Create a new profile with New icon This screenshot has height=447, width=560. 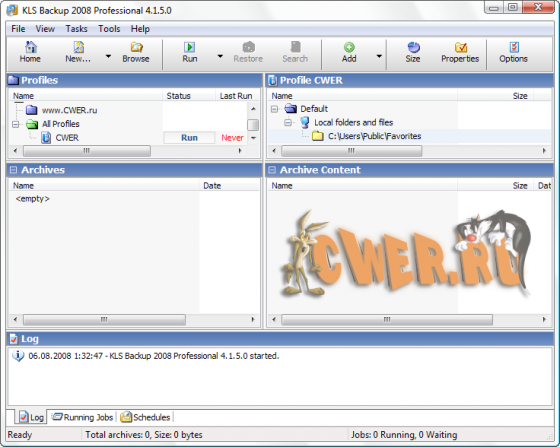[x=78, y=47]
